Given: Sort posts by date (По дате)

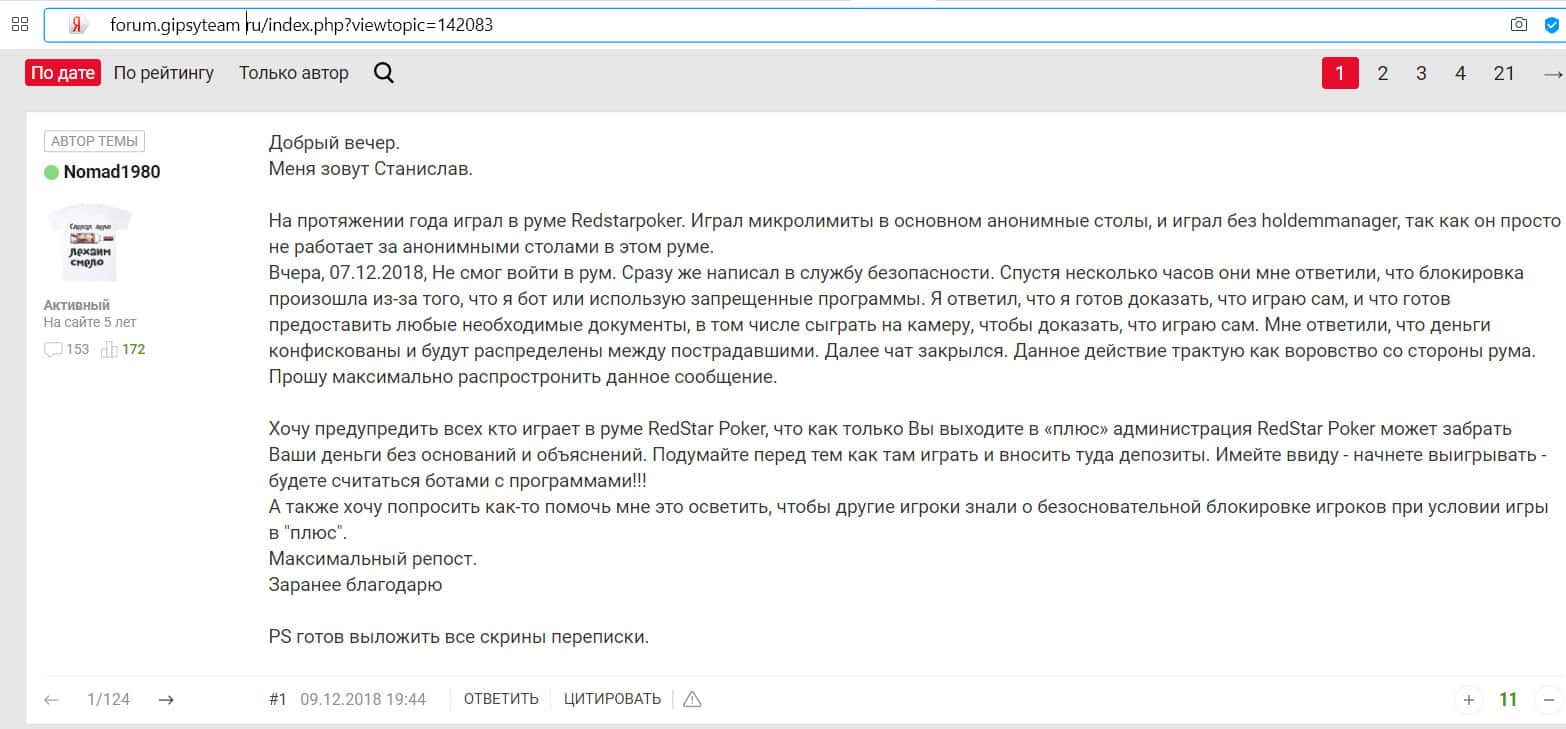Looking at the screenshot, I should coord(63,73).
